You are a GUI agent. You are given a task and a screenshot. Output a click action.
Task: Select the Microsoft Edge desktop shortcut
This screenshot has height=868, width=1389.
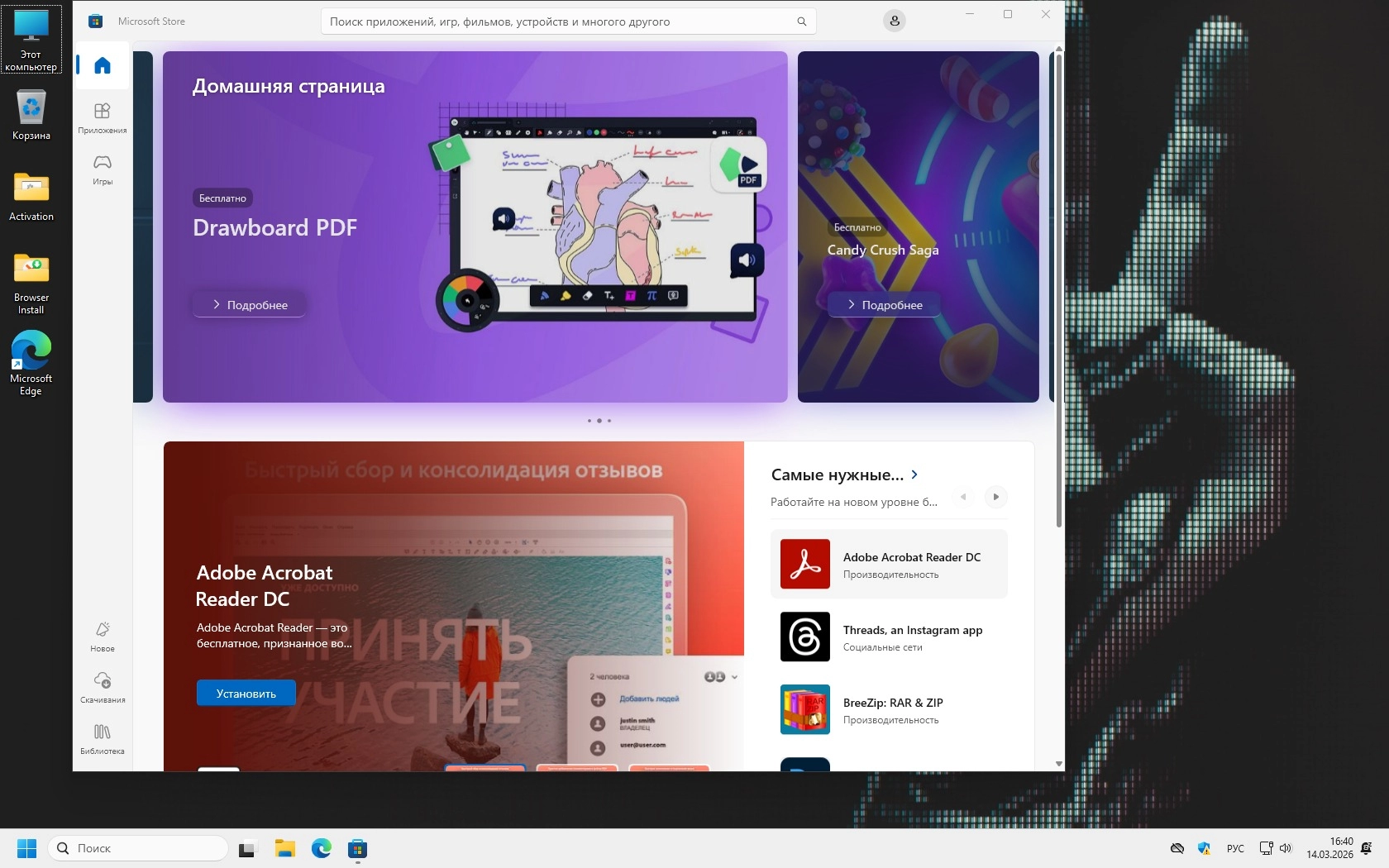31,364
